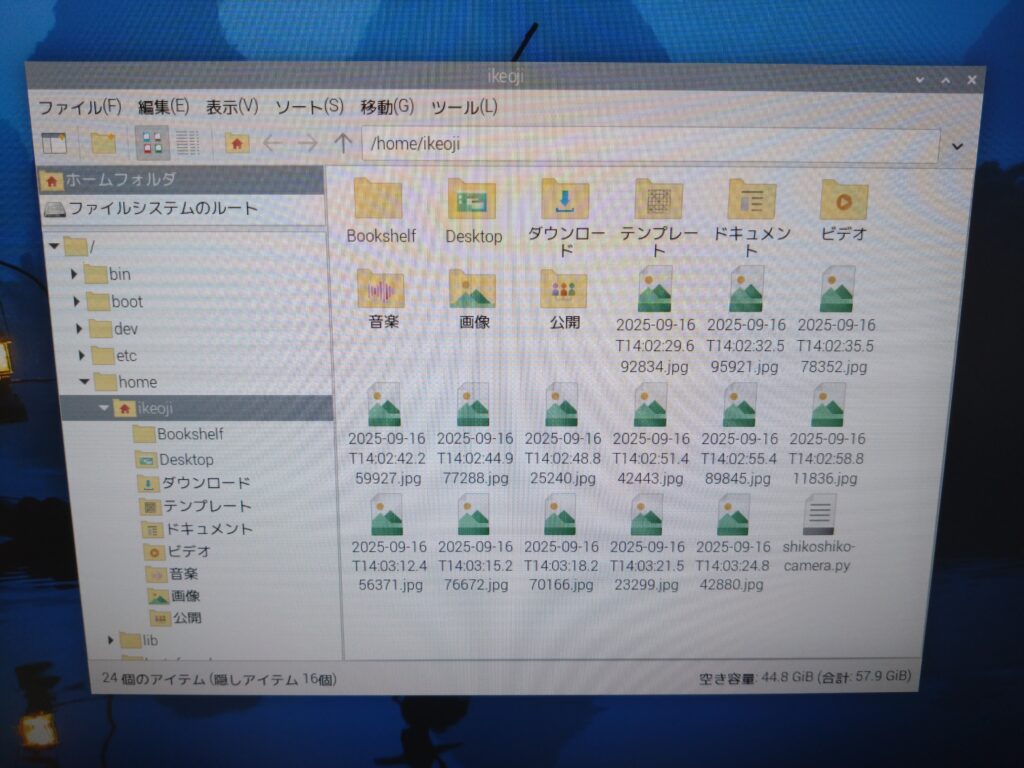This screenshot has width=1024, height=768.
Task: Go to home folder via toolbar icon
Action: click(x=237, y=144)
